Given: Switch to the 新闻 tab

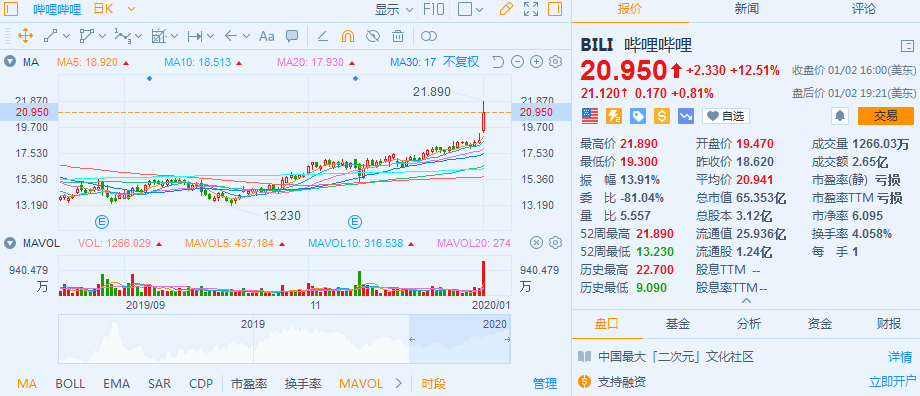Looking at the screenshot, I should [746, 9].
